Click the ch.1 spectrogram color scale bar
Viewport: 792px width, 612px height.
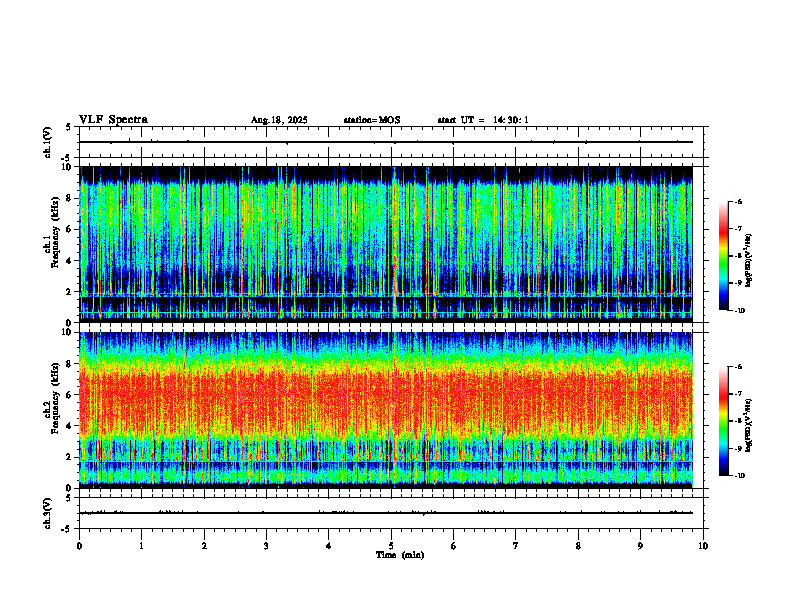click(724, 256)
